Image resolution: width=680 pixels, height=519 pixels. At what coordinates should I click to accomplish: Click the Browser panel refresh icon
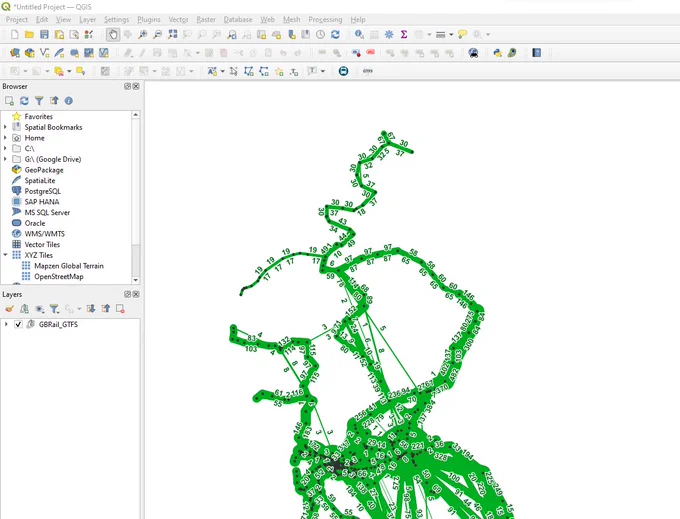coord(24,101)
